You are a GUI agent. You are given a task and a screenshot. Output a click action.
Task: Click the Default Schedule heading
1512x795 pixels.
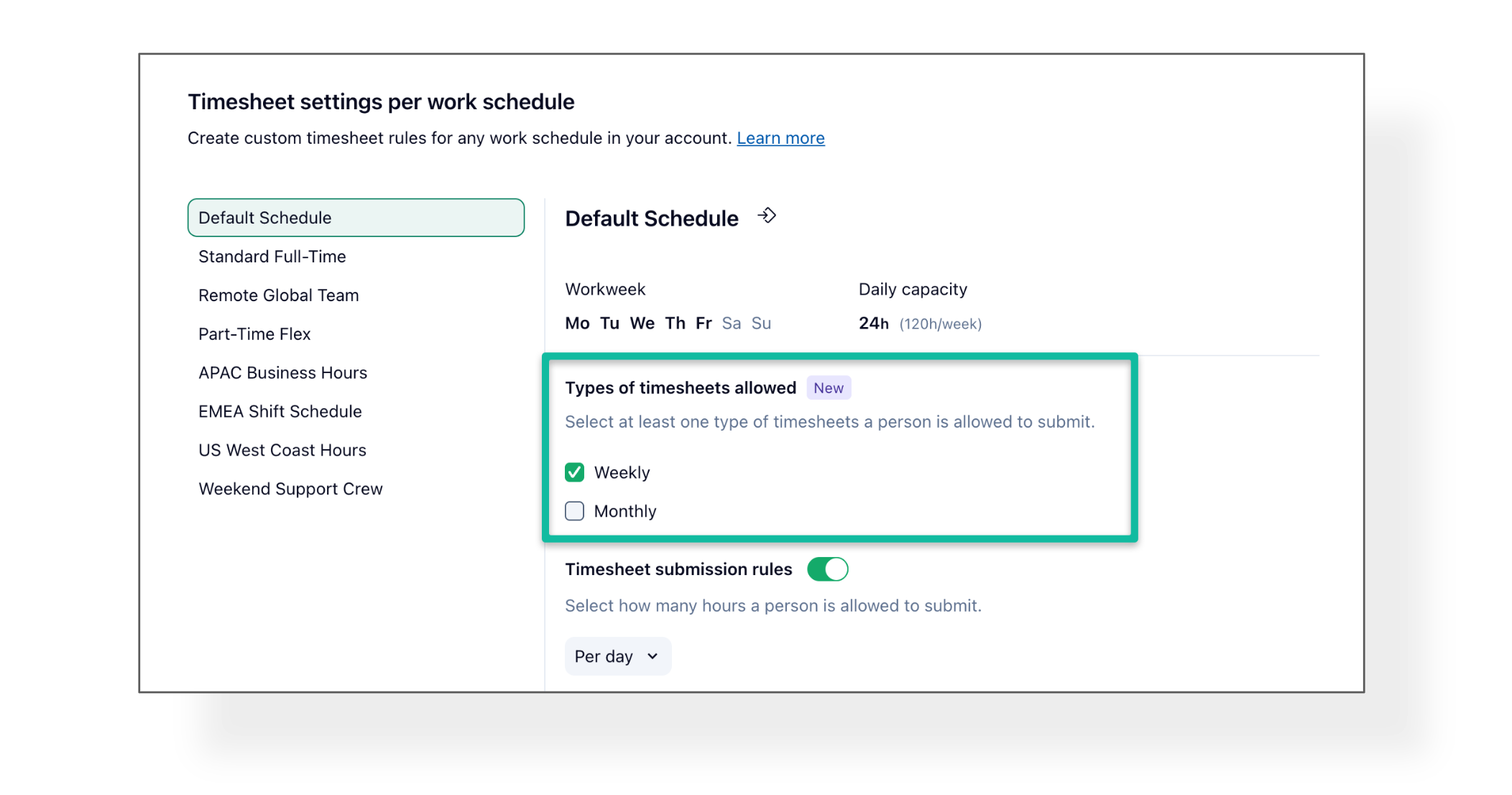coord(651,219)
